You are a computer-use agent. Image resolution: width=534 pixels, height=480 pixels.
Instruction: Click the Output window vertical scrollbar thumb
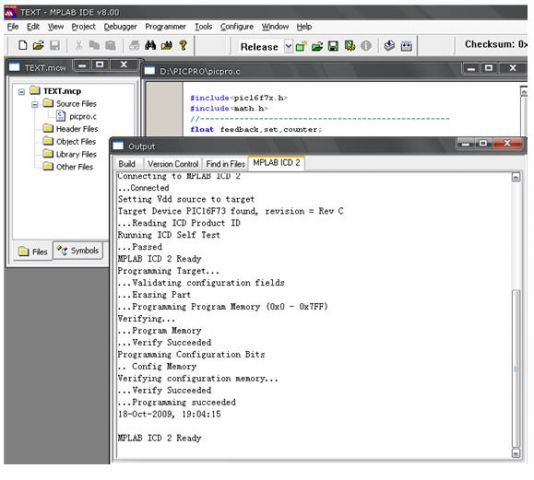[x=516, y=368]
